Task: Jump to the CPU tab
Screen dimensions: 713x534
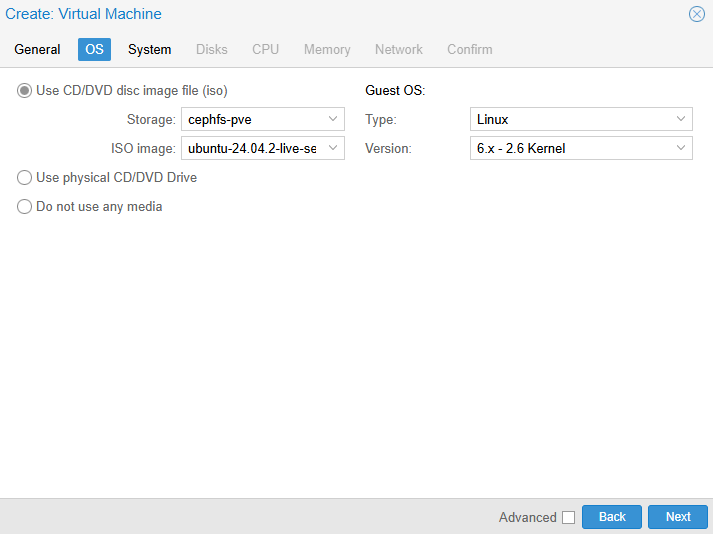Action: pyautogui.click(x=265, y=49)
